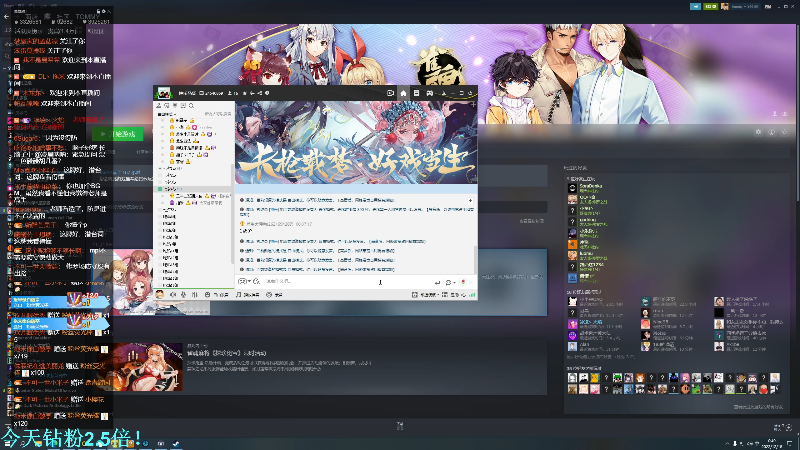Click the green button in Steam top right
Viewport: 800px width, 450px height.
click(x=710, y=7)
